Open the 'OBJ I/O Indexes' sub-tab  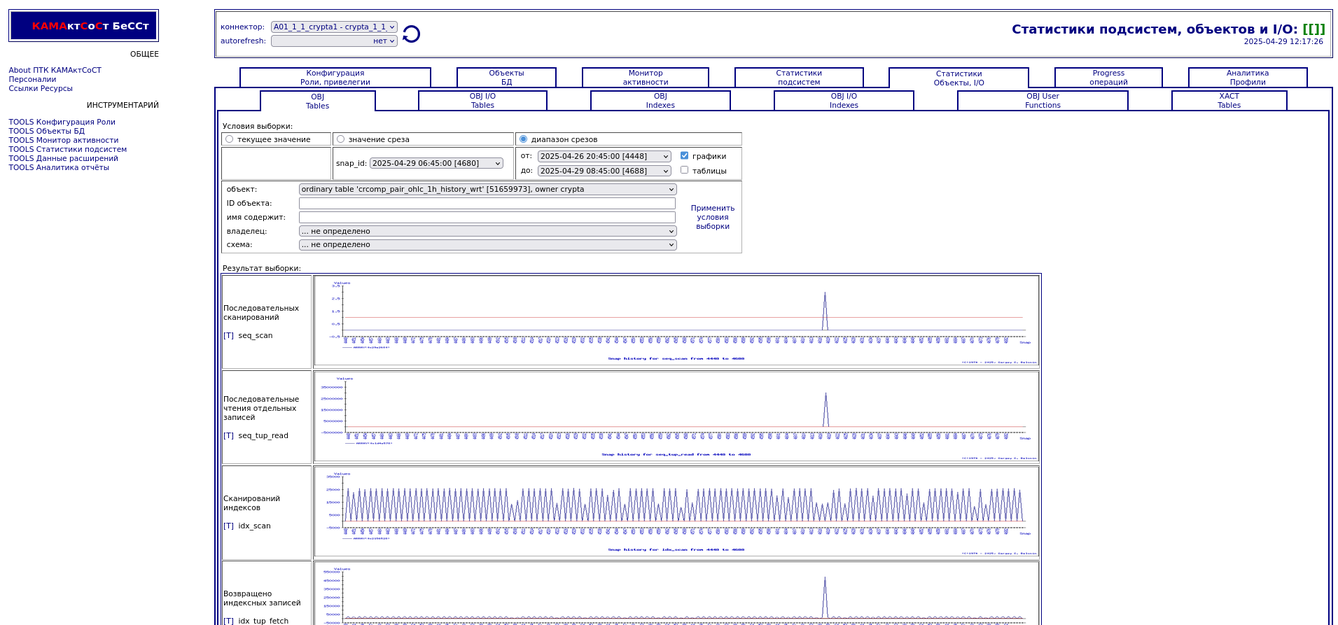point(843,101)
